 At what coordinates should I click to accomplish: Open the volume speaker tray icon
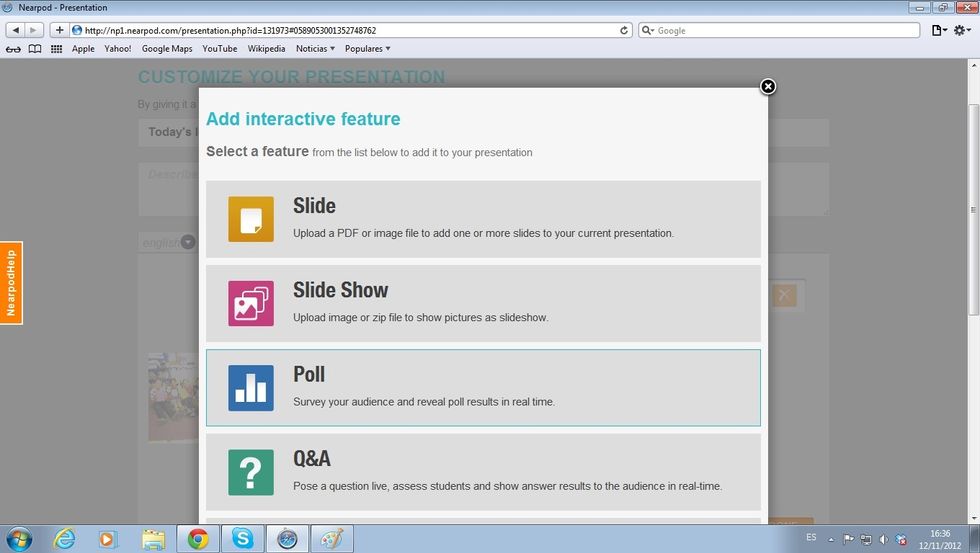pyautogui.click(x=883, y=539)
